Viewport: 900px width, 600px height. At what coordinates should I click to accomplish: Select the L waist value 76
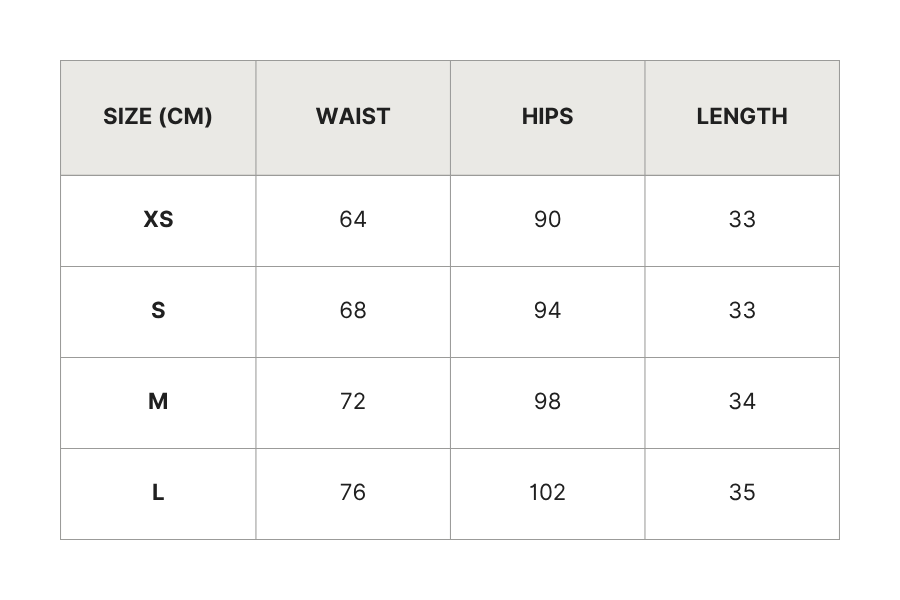coord(353,493)
